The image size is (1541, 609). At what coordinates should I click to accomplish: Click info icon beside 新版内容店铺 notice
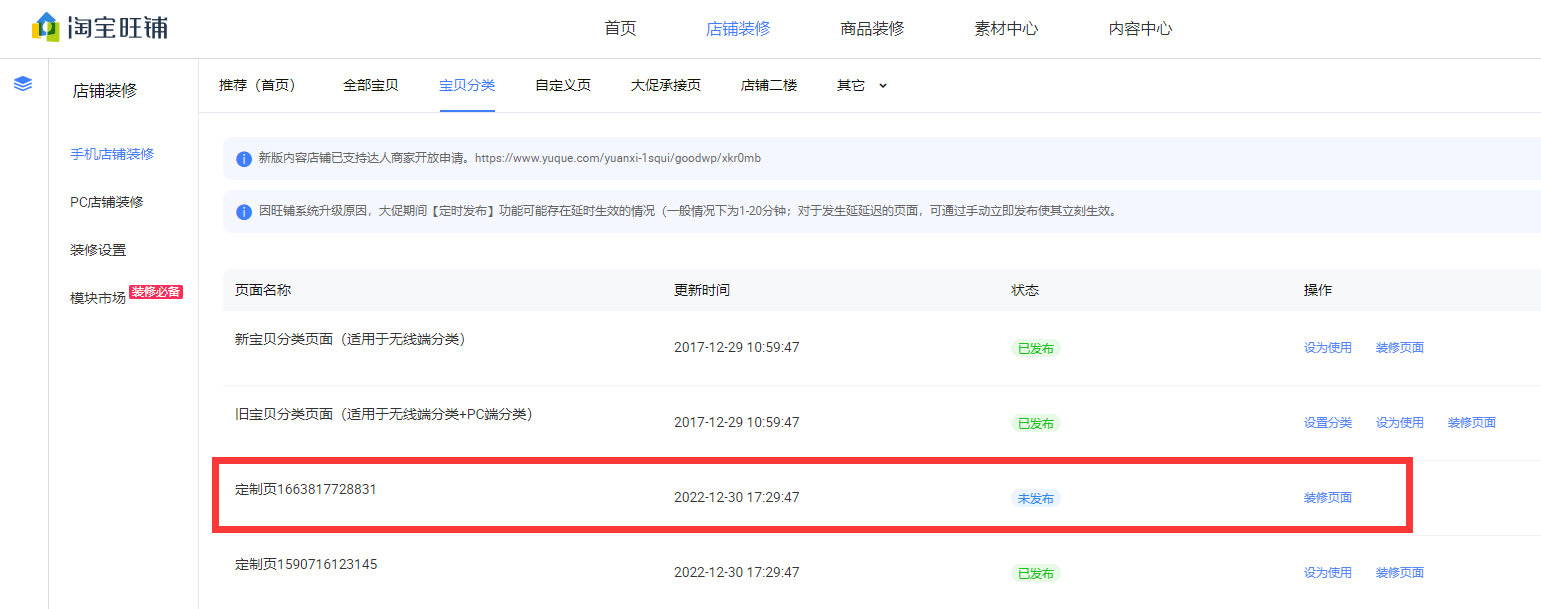[x=244, y=159]
